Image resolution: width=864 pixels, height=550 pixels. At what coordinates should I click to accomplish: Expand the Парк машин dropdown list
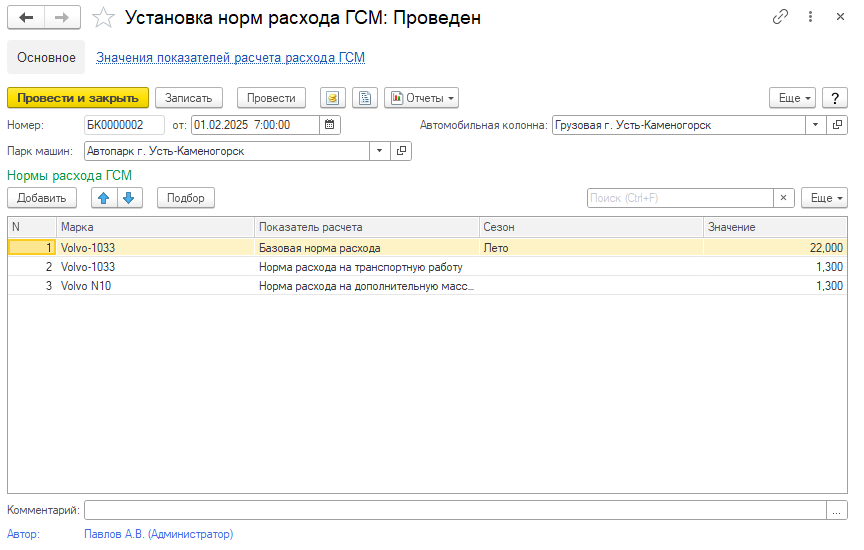coord(379,151)
